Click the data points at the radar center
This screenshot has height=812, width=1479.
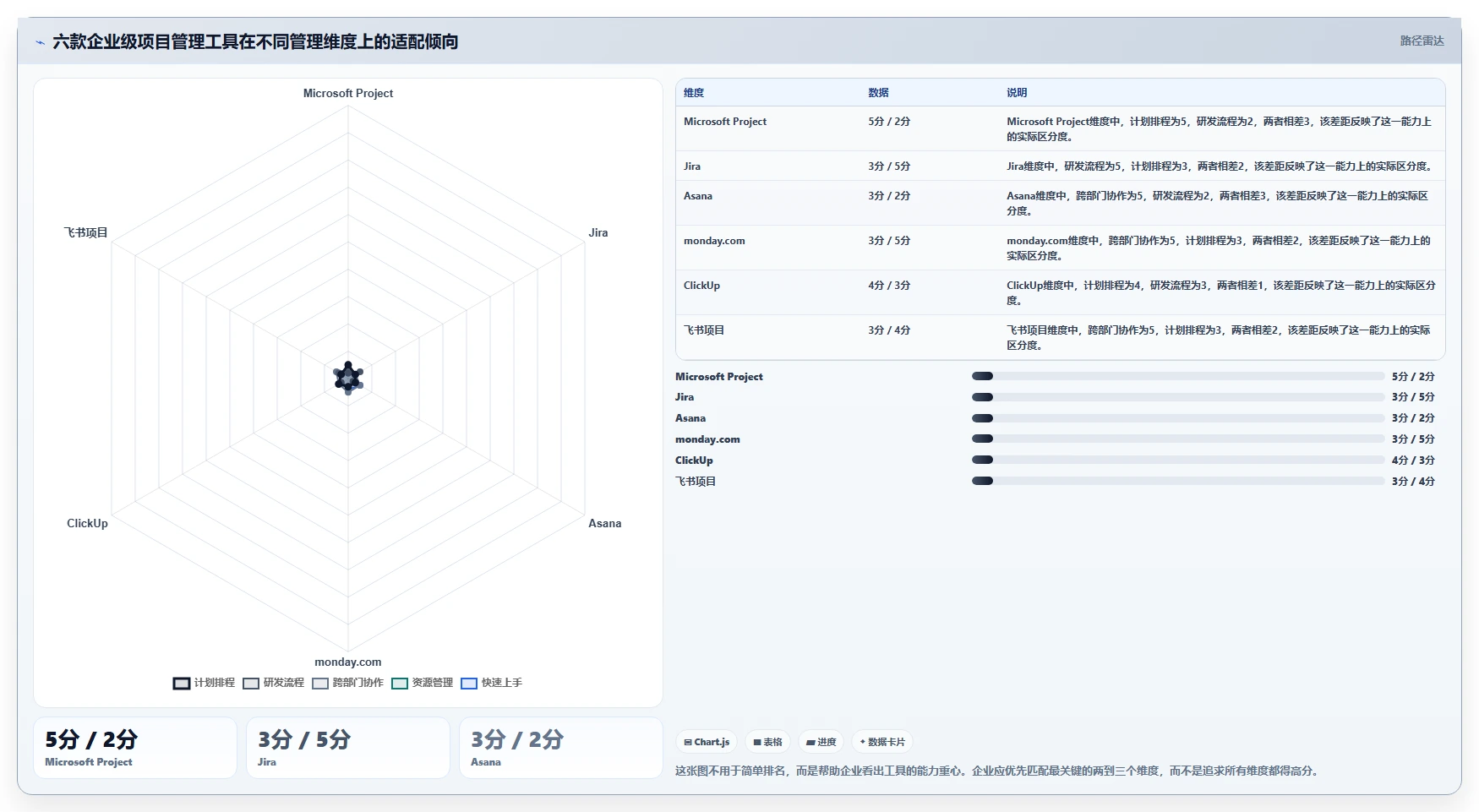348,378
